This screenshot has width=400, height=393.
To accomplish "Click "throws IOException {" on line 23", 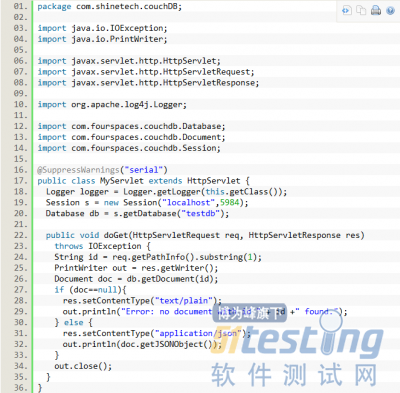I will [x=103, y=246].
